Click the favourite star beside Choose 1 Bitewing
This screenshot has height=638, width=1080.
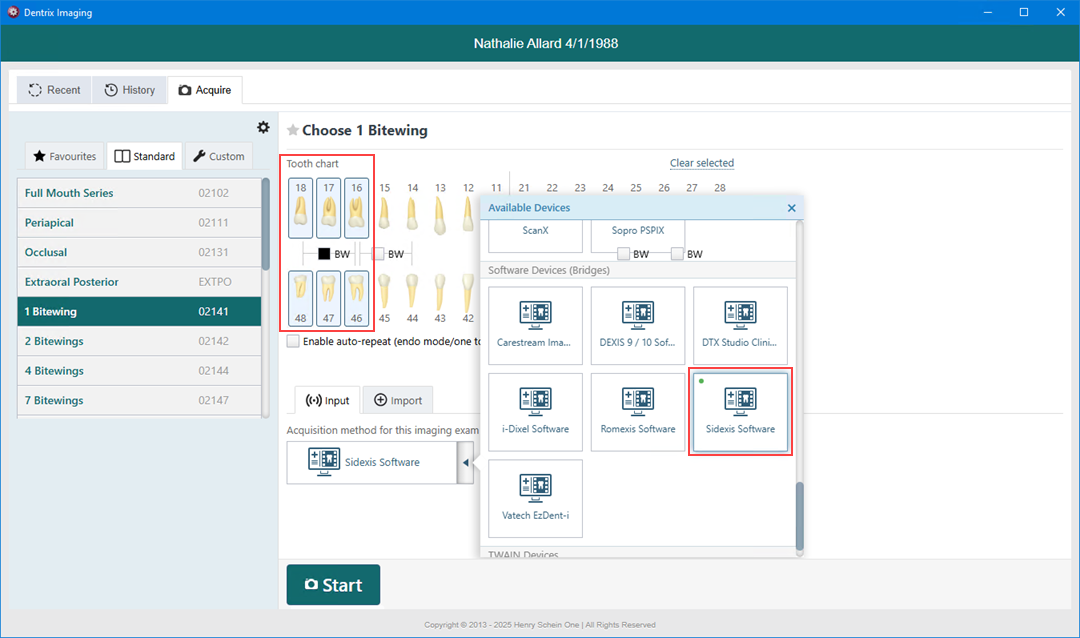pyautogui.click(x=293, y=130)
